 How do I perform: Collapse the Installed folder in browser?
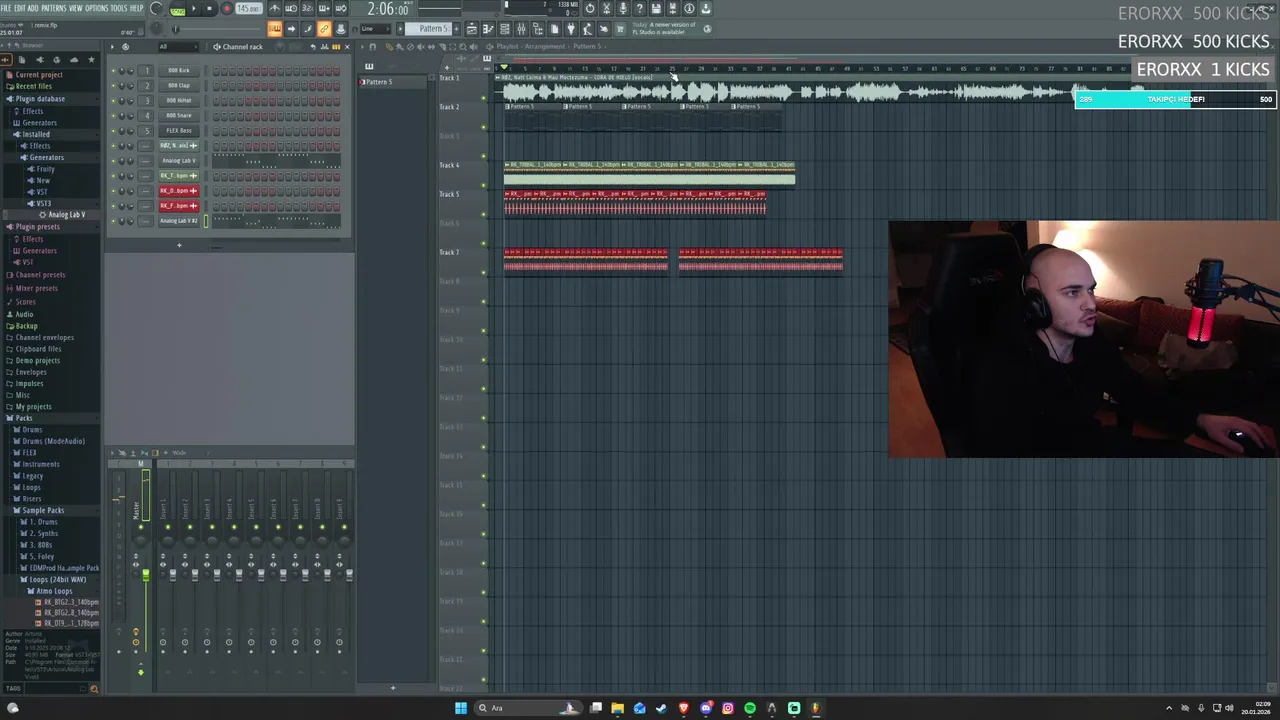tap(36, 134)
